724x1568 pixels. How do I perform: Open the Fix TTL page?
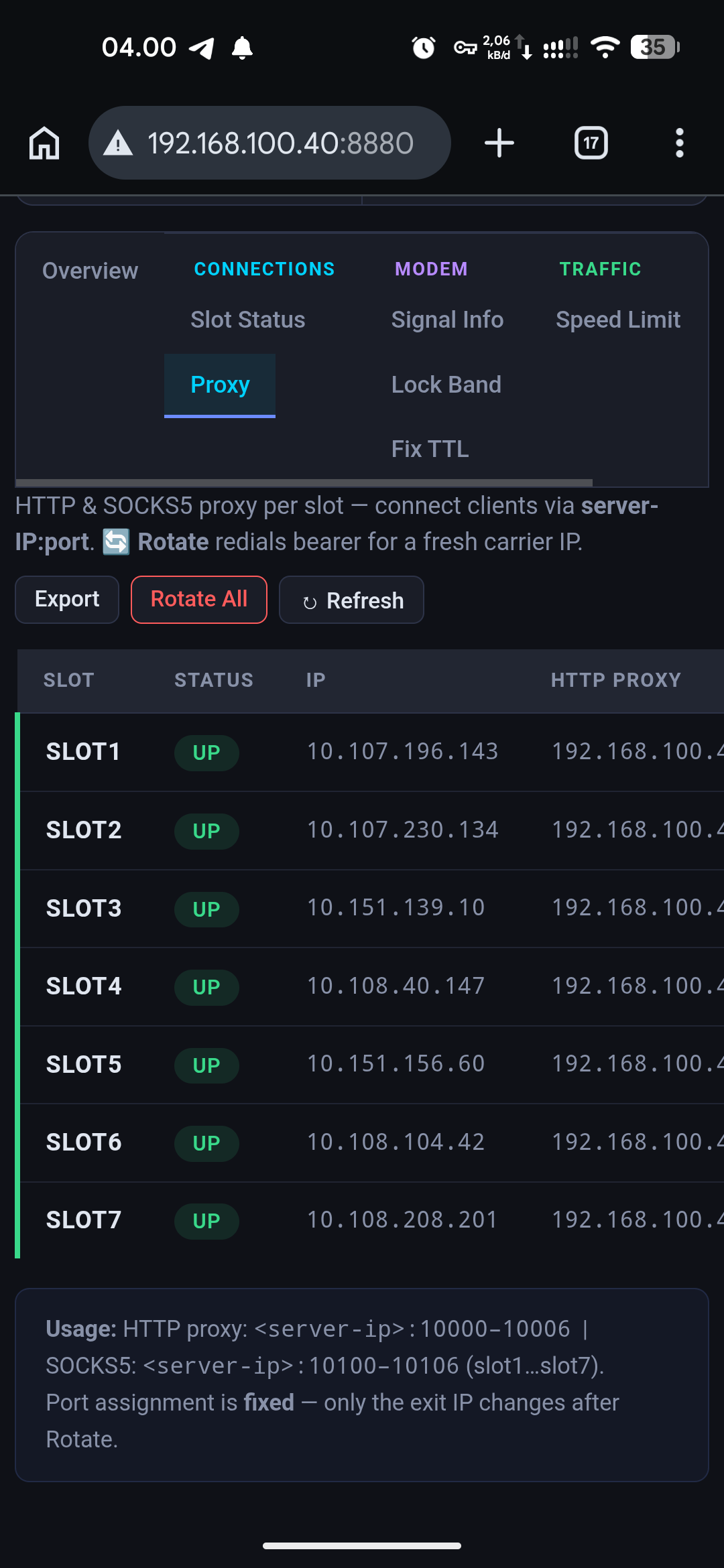430,449
